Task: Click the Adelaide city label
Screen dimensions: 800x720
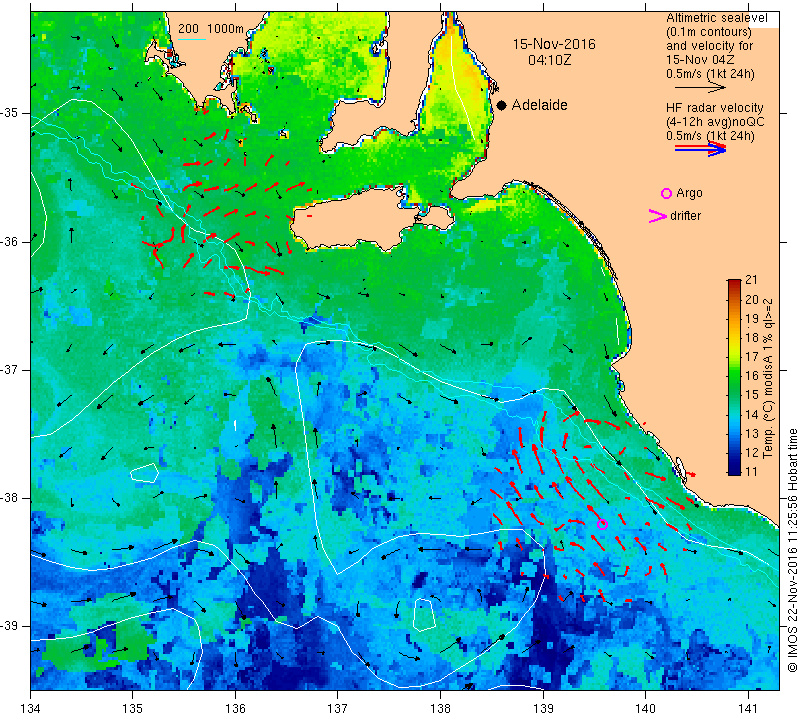Action: tap(539, 105)
